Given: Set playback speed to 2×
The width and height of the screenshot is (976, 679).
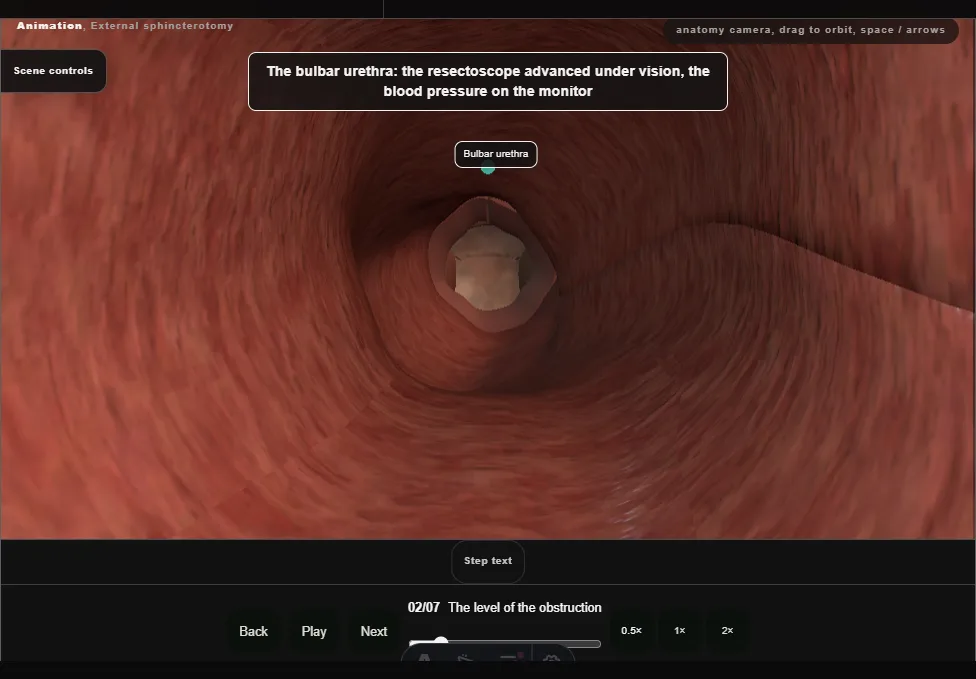Looking at the screenshot, I should pos(727,631).
